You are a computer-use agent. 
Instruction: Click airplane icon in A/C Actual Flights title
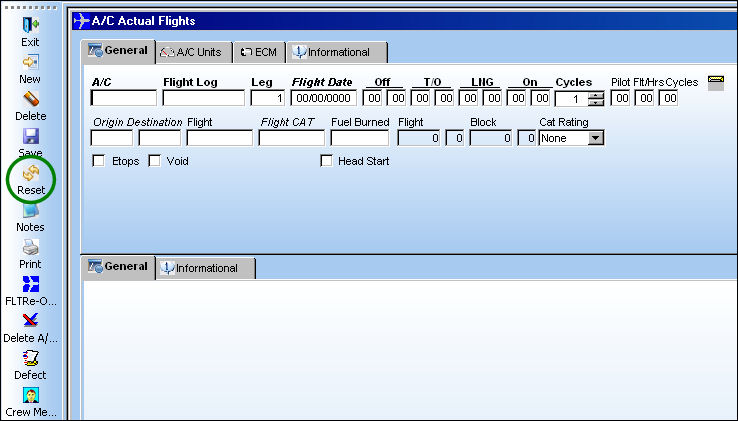pos(81,21)
